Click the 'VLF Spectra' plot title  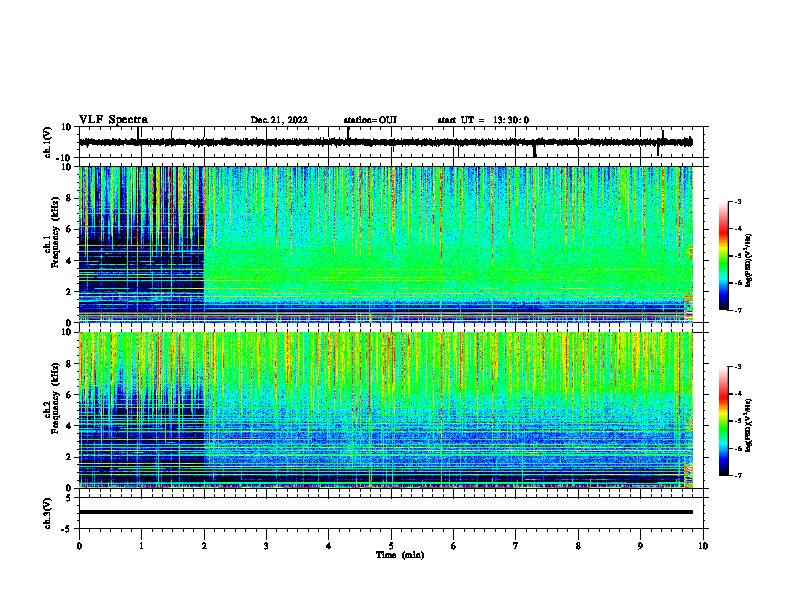tap(113, 120)
